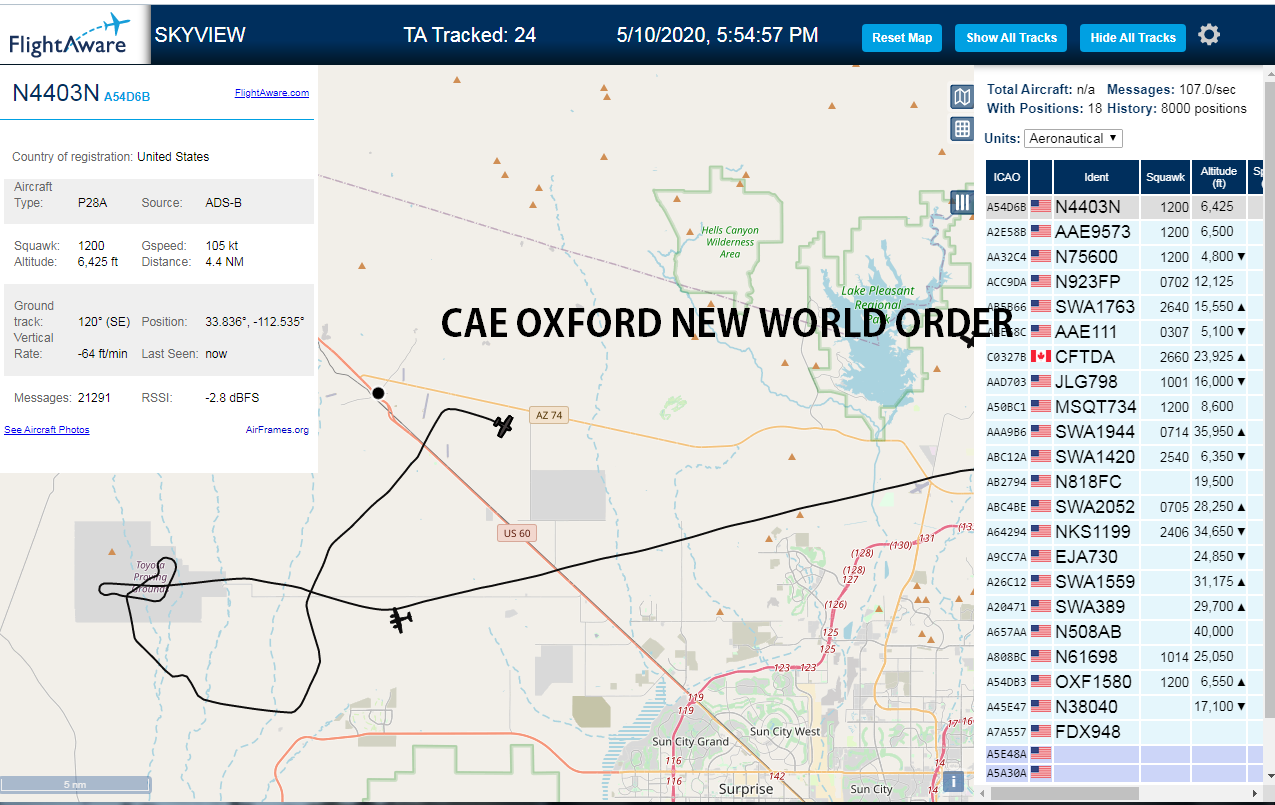Select the EJA730 aircraft row

(x=1123, y=557)
